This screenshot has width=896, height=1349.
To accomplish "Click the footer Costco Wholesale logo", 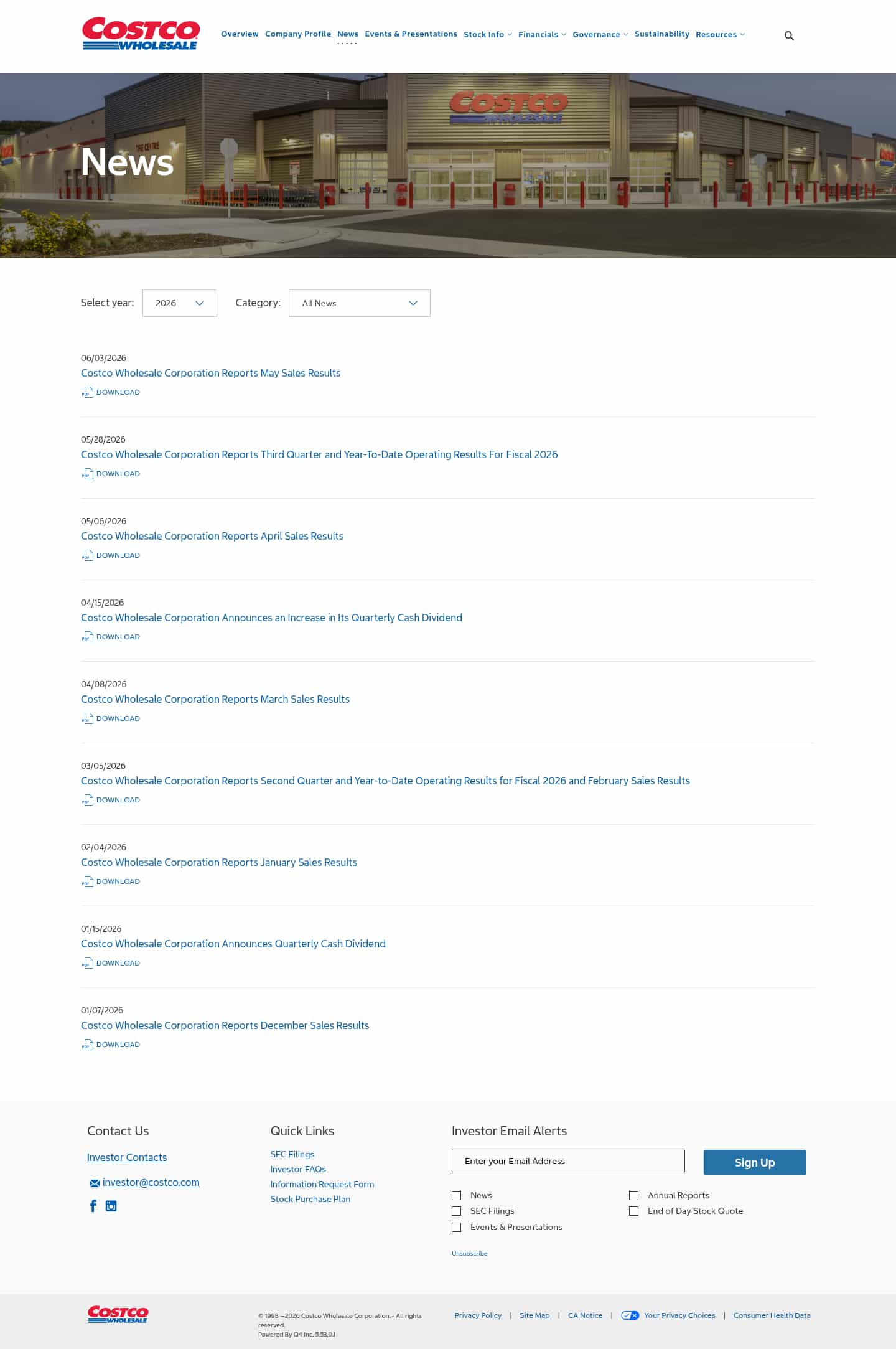I will point(118,1314).
